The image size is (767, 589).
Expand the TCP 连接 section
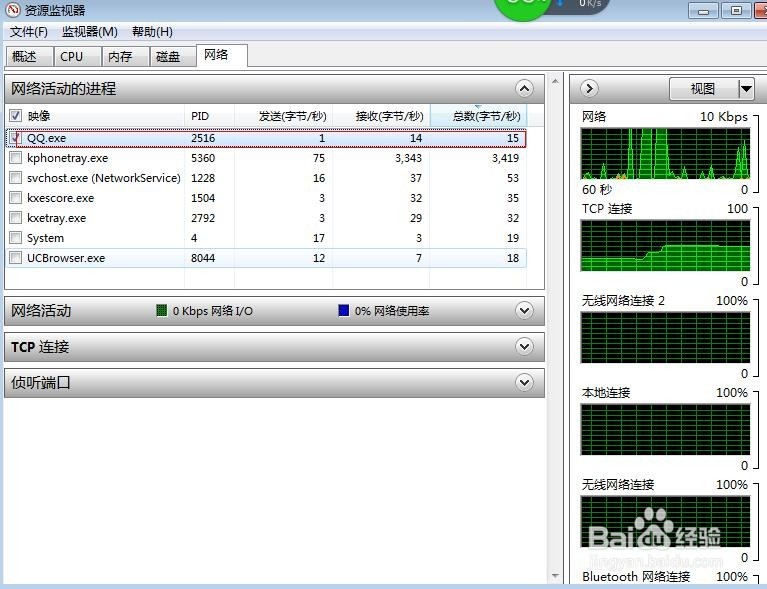pyautogui.click(x=524, y=347)
